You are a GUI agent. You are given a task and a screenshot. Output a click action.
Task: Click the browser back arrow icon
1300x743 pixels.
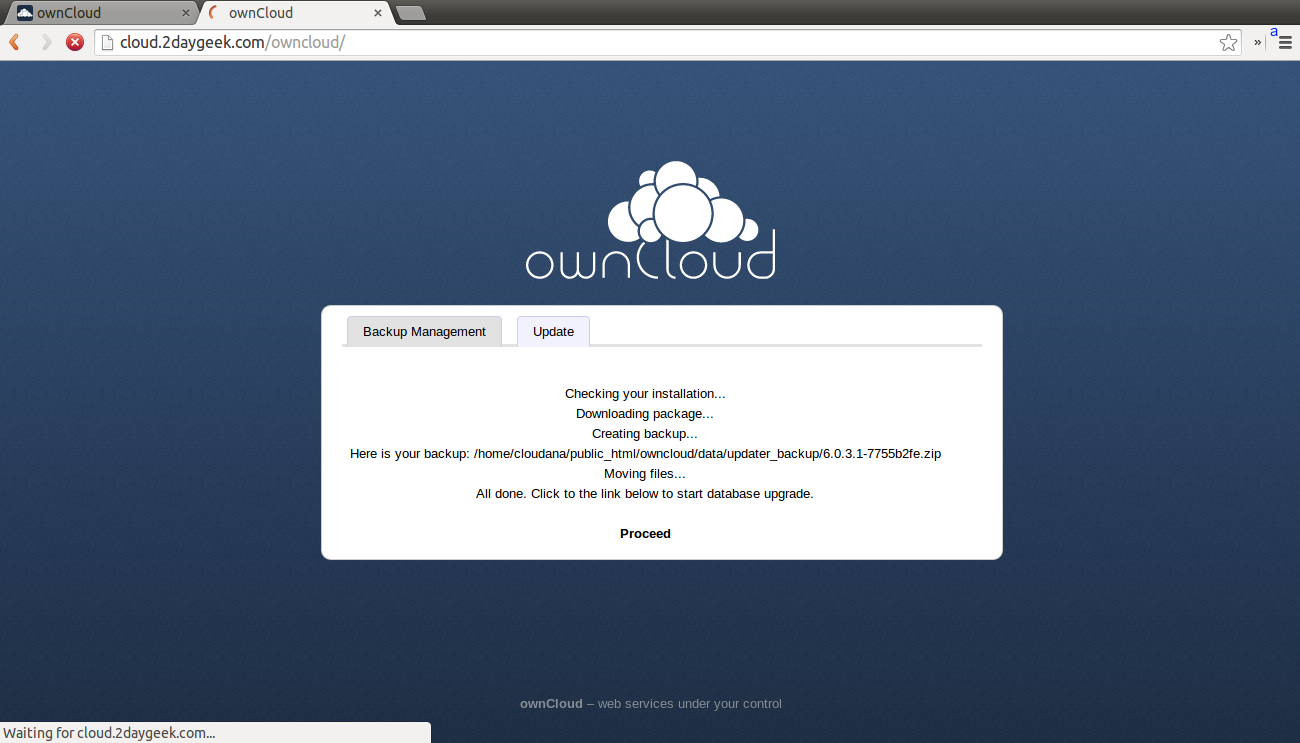coord(14,42)
